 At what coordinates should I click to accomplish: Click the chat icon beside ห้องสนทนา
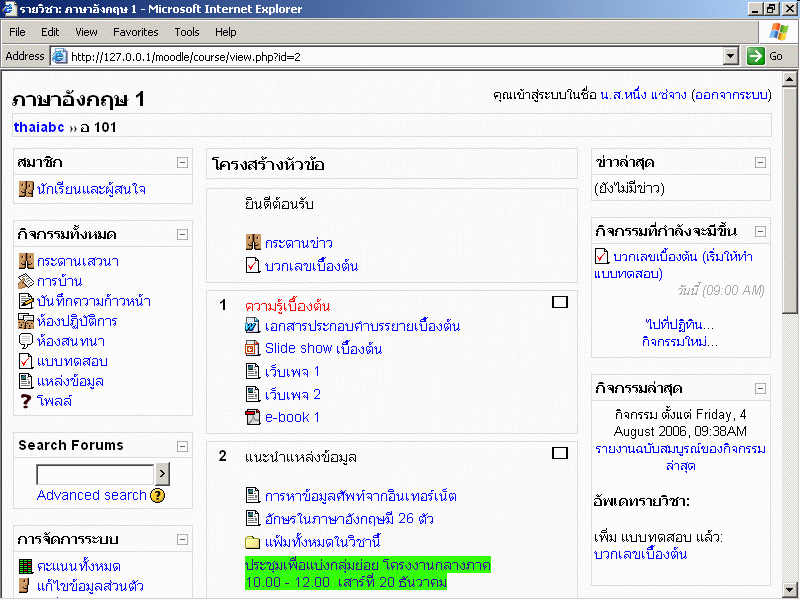(x=26, y=341)
